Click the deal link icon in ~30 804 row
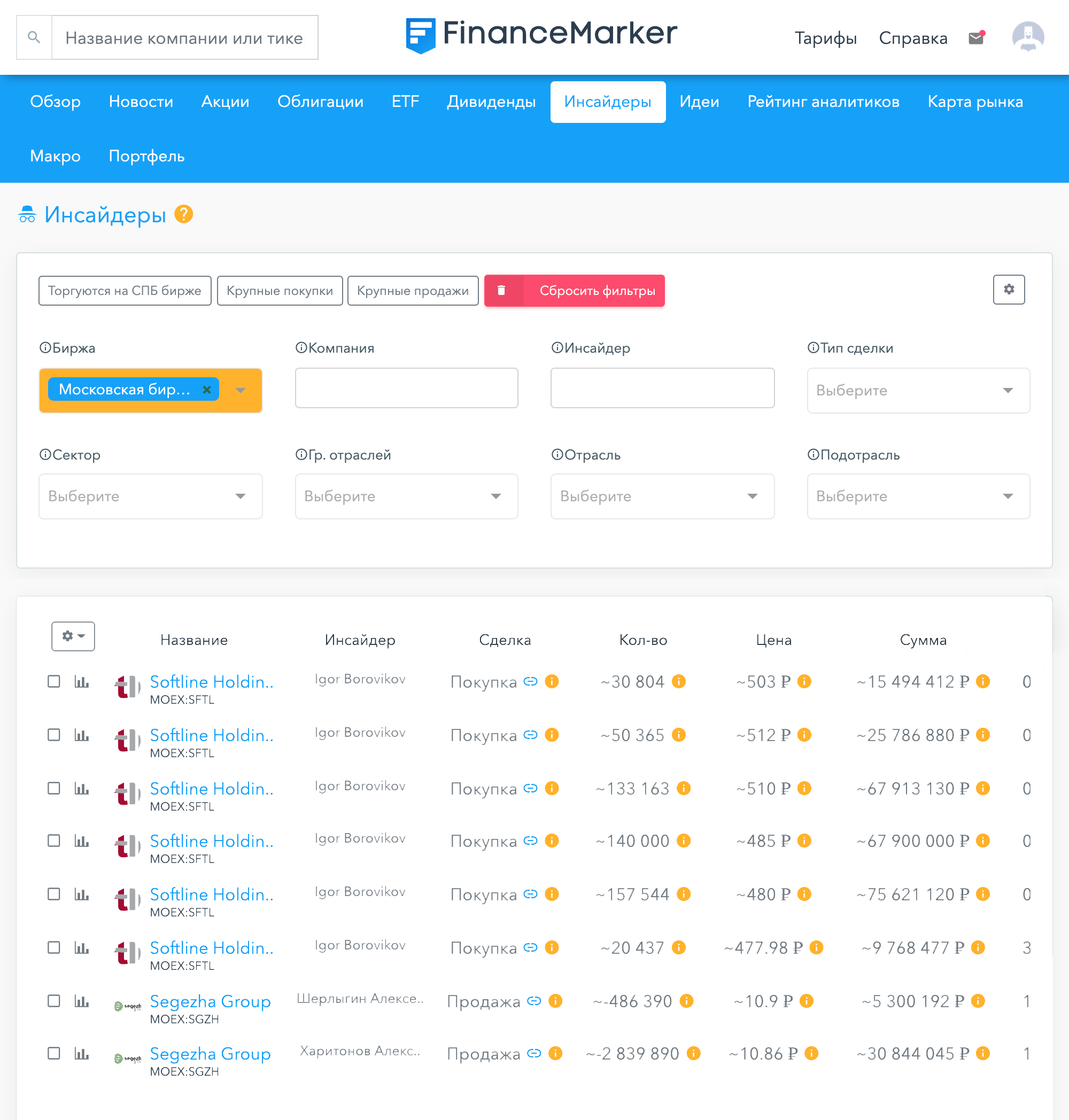 531,681
